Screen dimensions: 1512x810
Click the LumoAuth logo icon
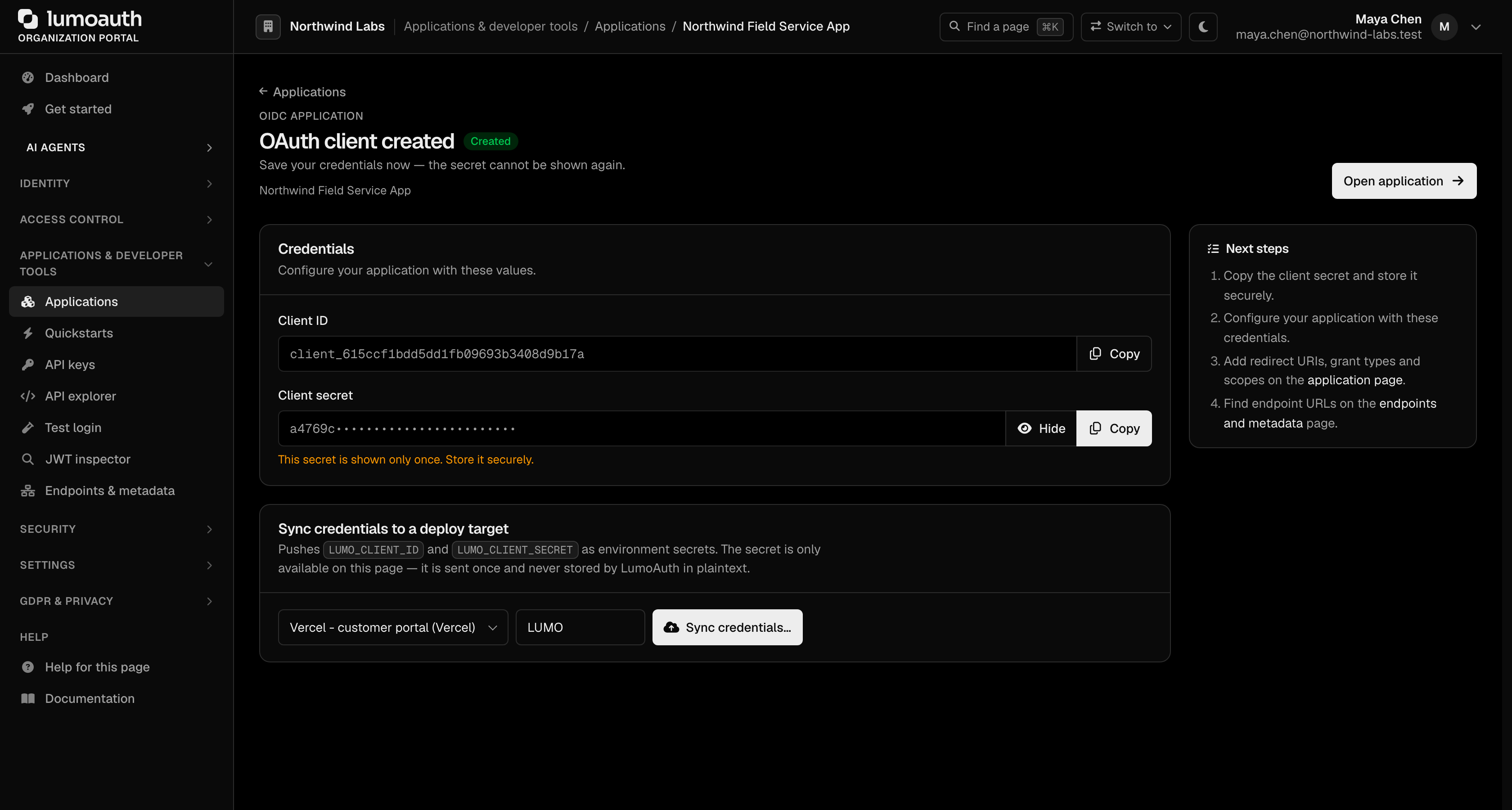pos(27,19)
